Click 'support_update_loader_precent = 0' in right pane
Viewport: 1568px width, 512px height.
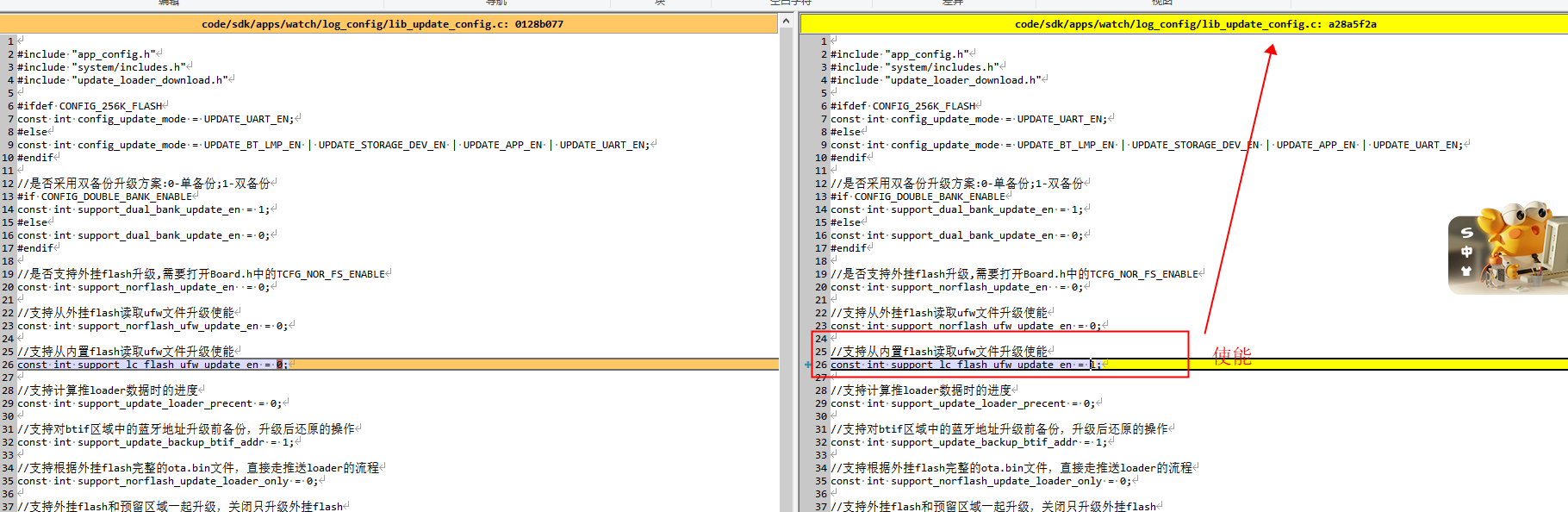click(x=992, y=403)
